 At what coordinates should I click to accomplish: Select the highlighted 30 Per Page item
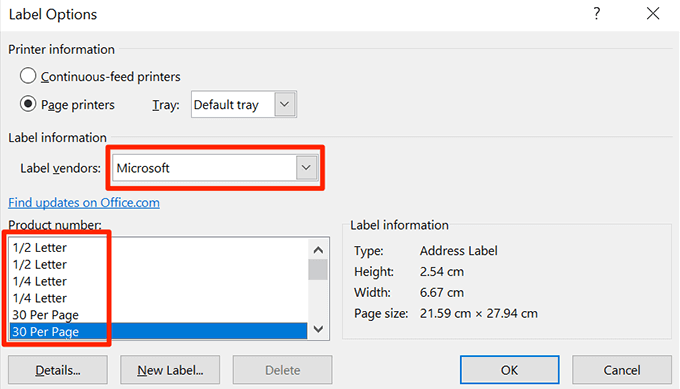pyautogui.click(x=158, y=331)
